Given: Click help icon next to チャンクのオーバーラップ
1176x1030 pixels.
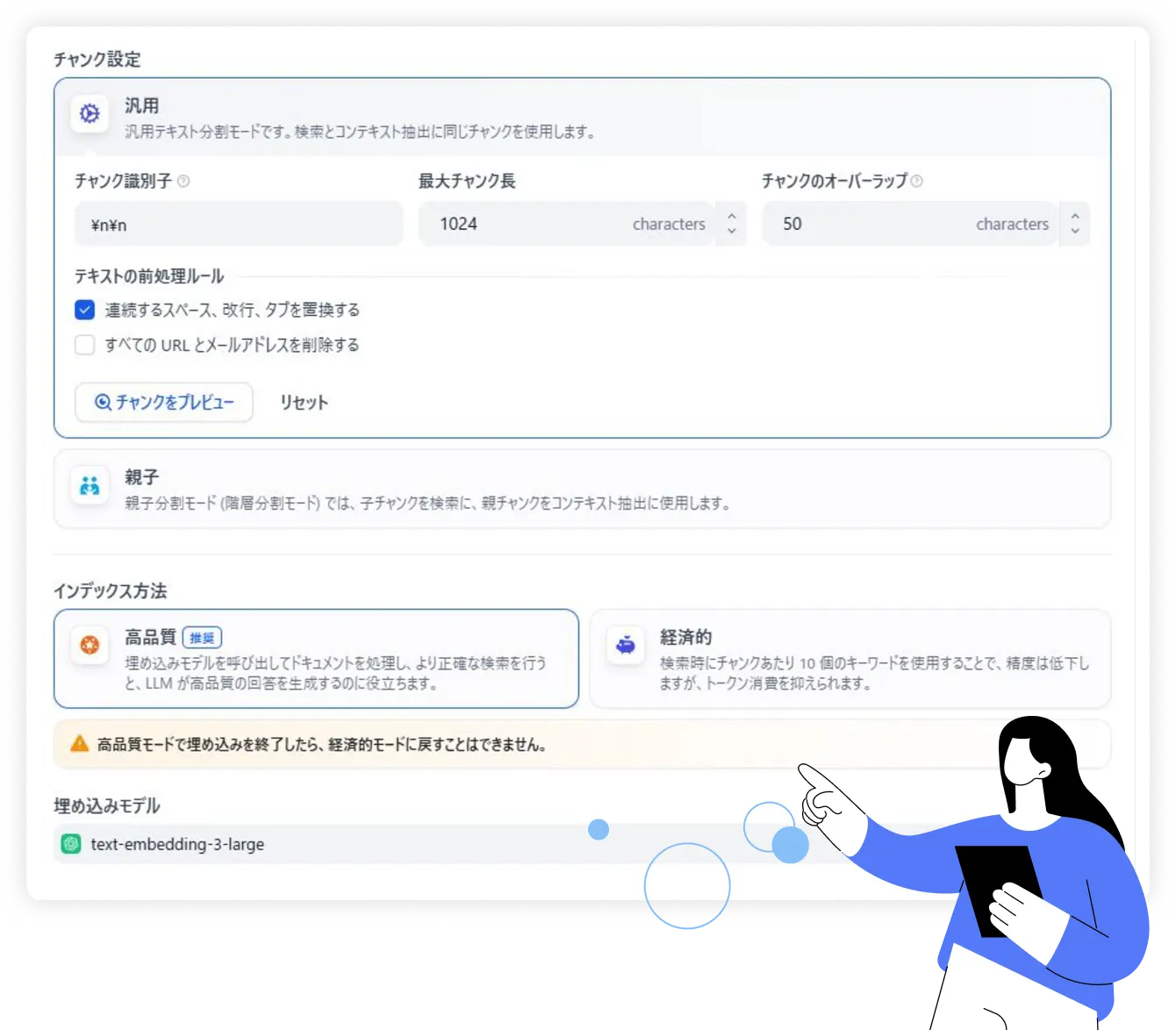Looking at the screenshot, I should tap(917, 182).
